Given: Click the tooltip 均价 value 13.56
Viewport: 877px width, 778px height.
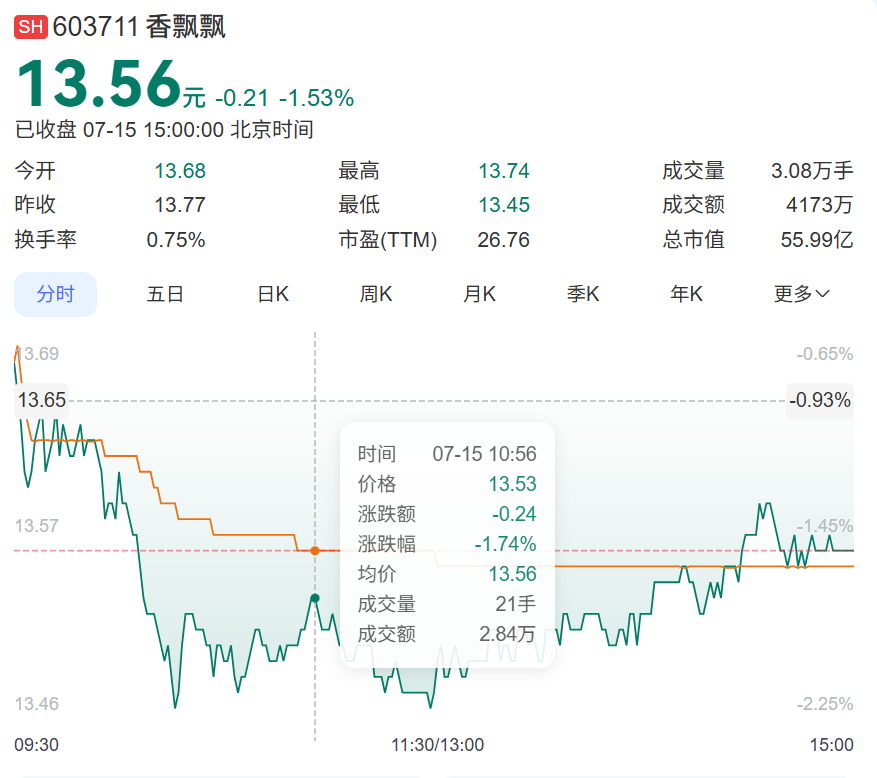Looking at the screenshot, I should (512, 574).
